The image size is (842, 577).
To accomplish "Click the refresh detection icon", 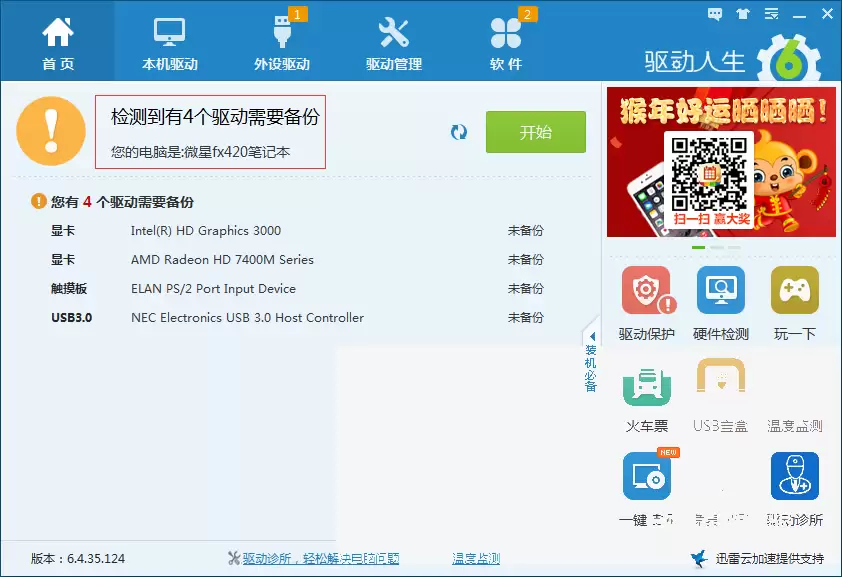I will (x=459, y=132).
